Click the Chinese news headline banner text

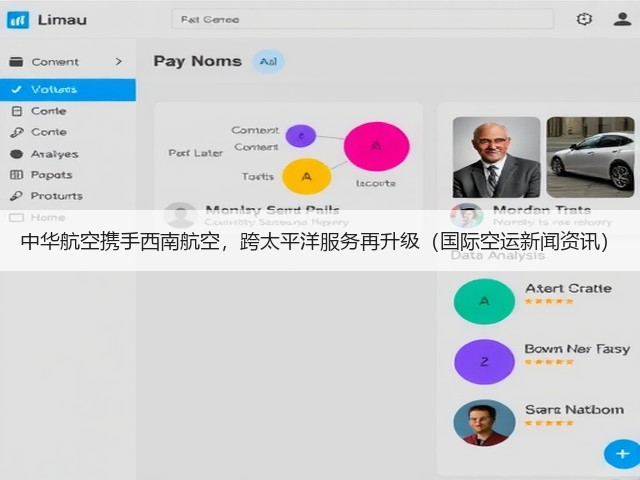click(x=314, y=242)
